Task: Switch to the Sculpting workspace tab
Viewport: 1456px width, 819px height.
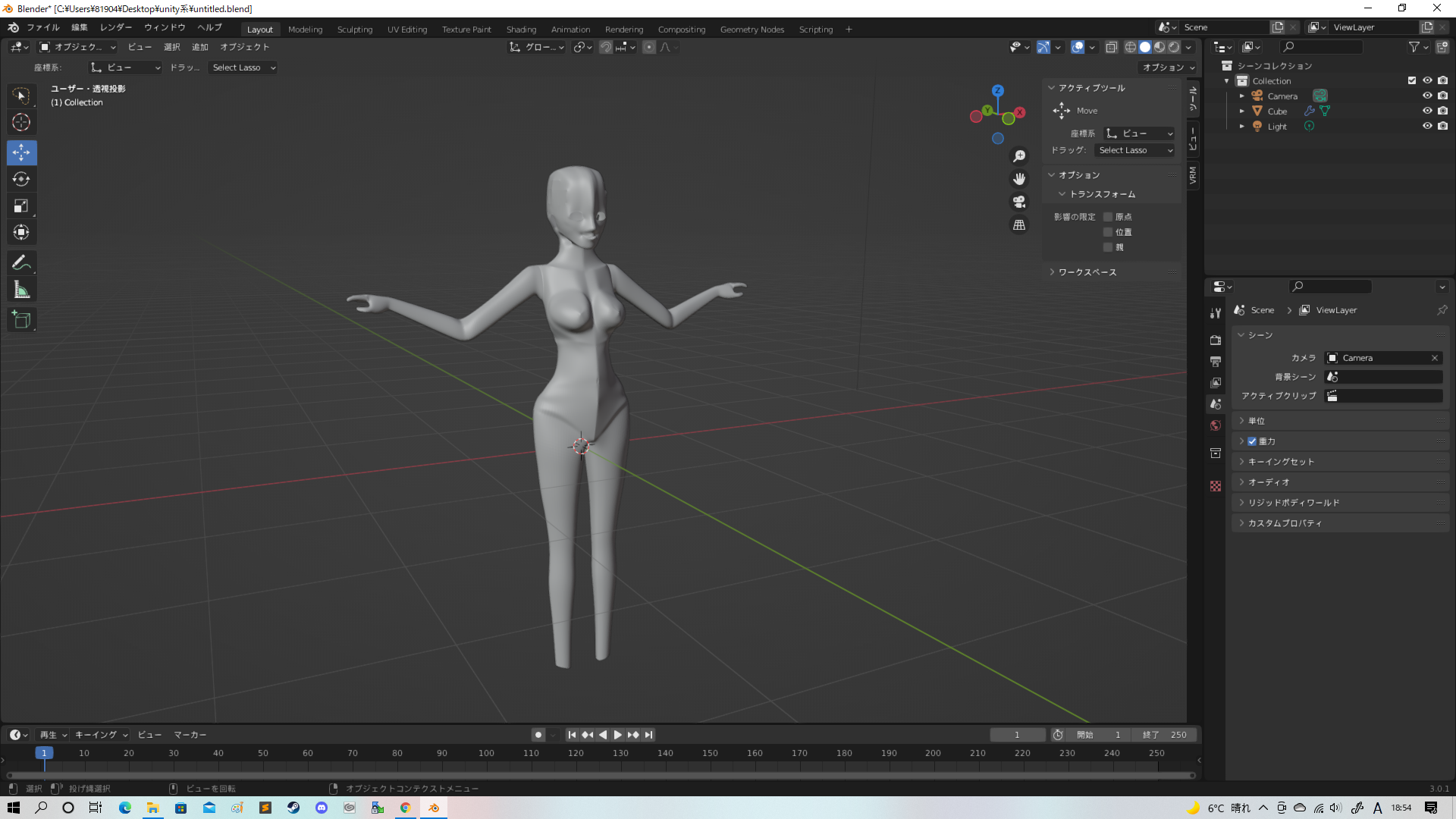Action: tap(354, 30)
